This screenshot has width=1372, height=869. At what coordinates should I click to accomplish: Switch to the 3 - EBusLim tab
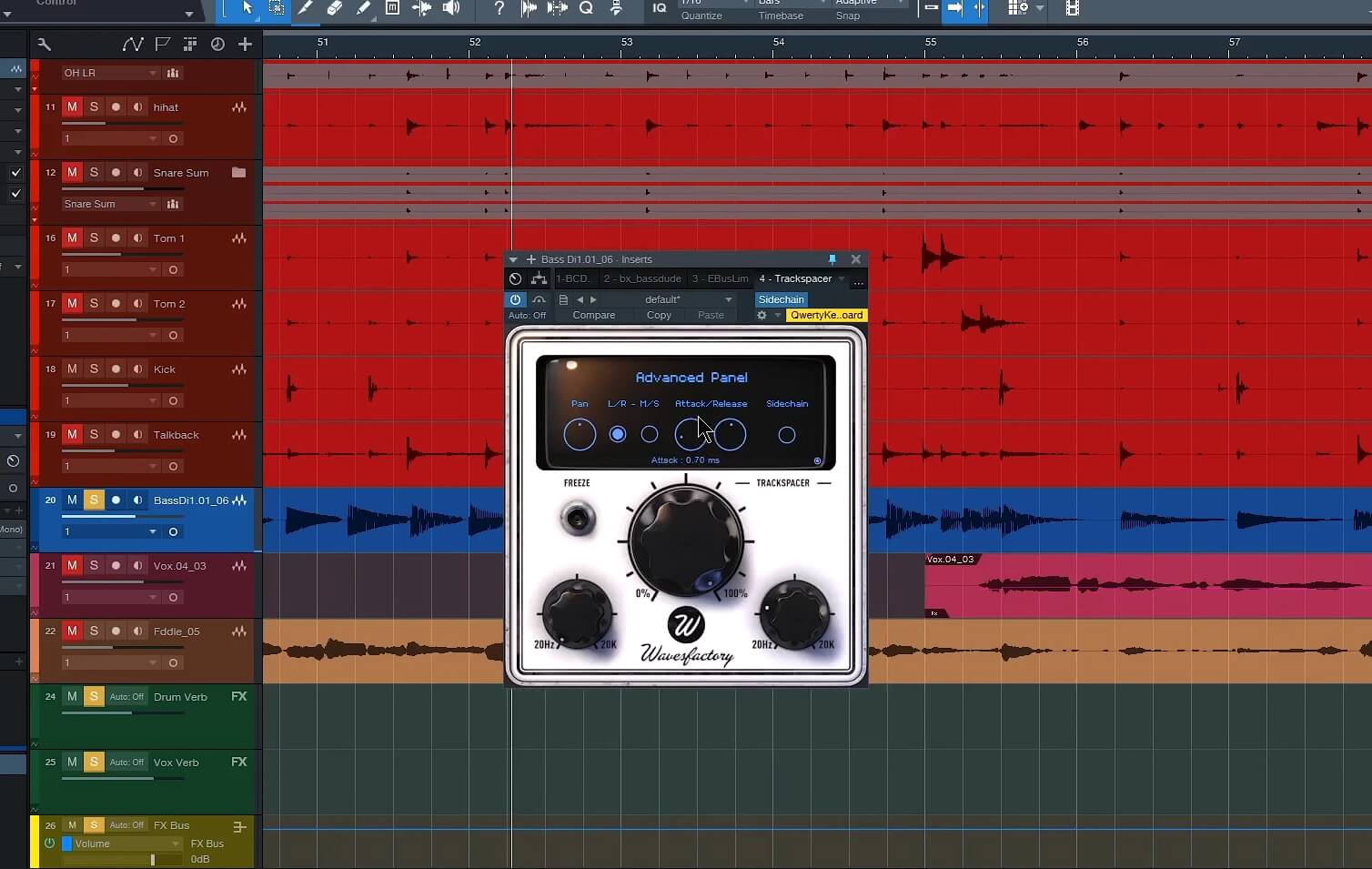(x=720, y=278)
